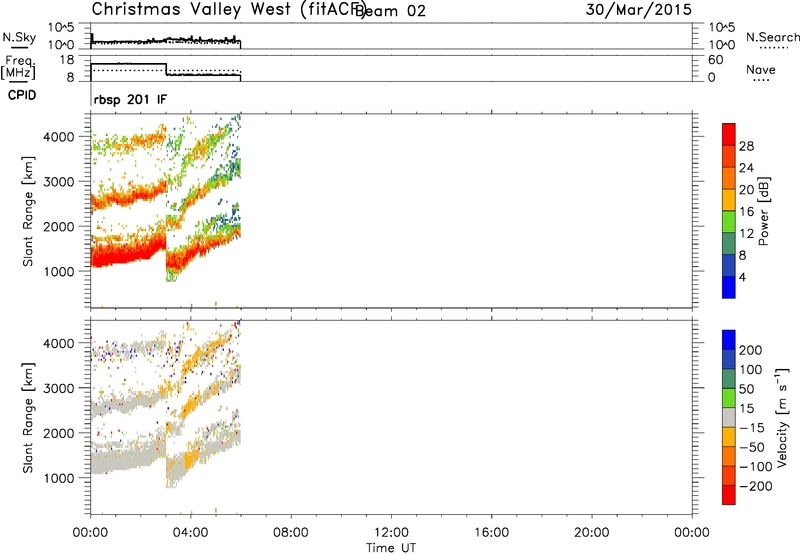
Task: Click the '08:00' time axis label
Action: pyautogui.click(x=291, y=533)
